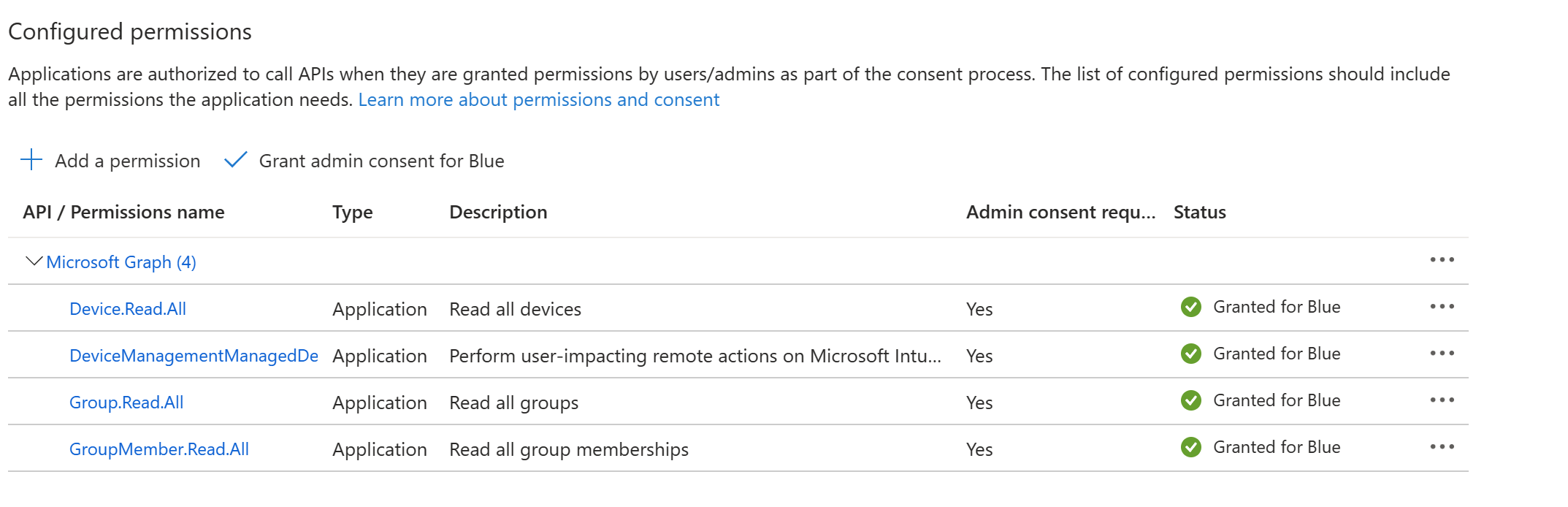Open the Group.Read.All permission

pyautogui.click(x=126, y=403)
